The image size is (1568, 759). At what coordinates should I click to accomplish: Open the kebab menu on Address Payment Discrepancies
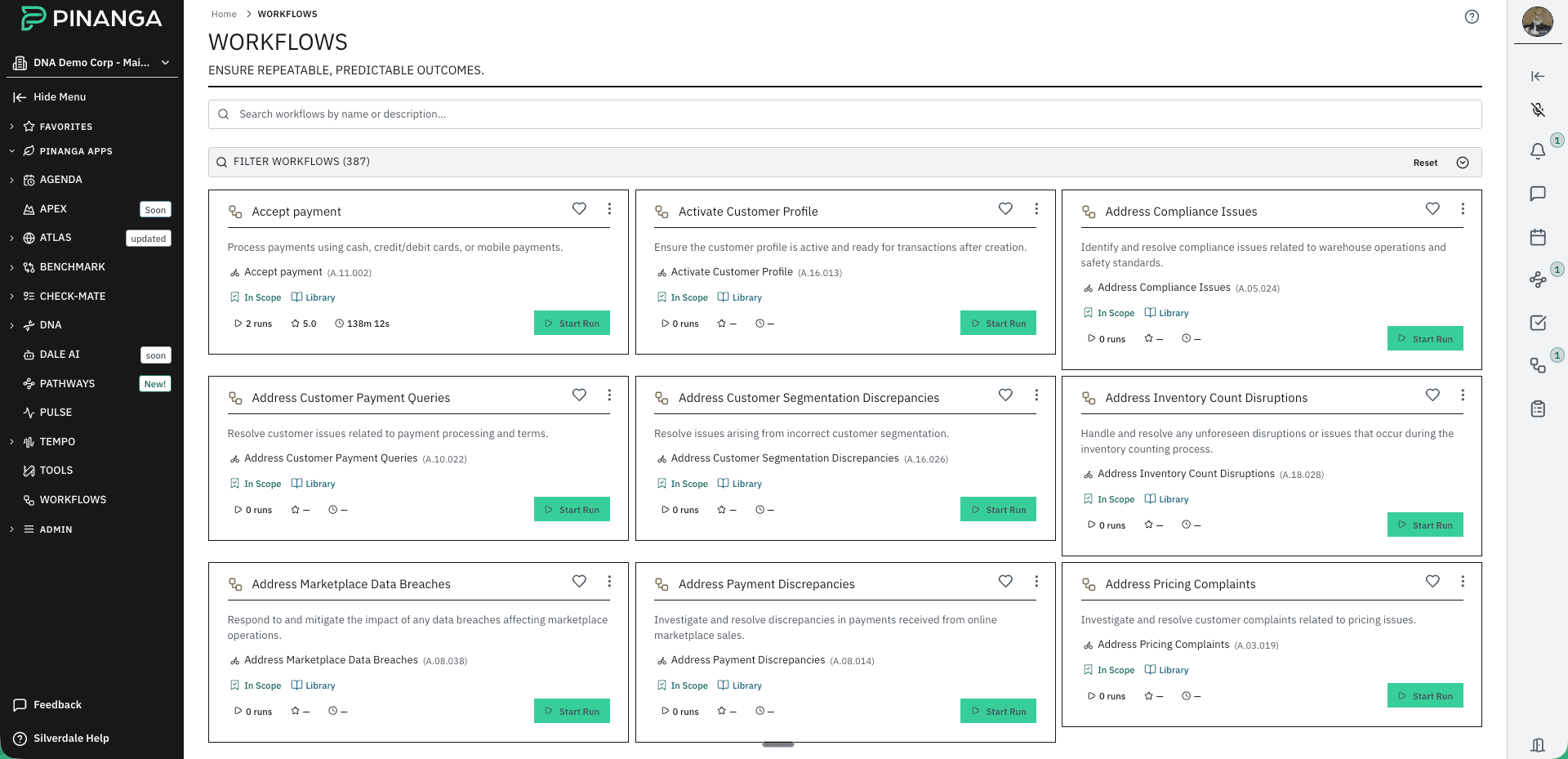click(1036, 582)
